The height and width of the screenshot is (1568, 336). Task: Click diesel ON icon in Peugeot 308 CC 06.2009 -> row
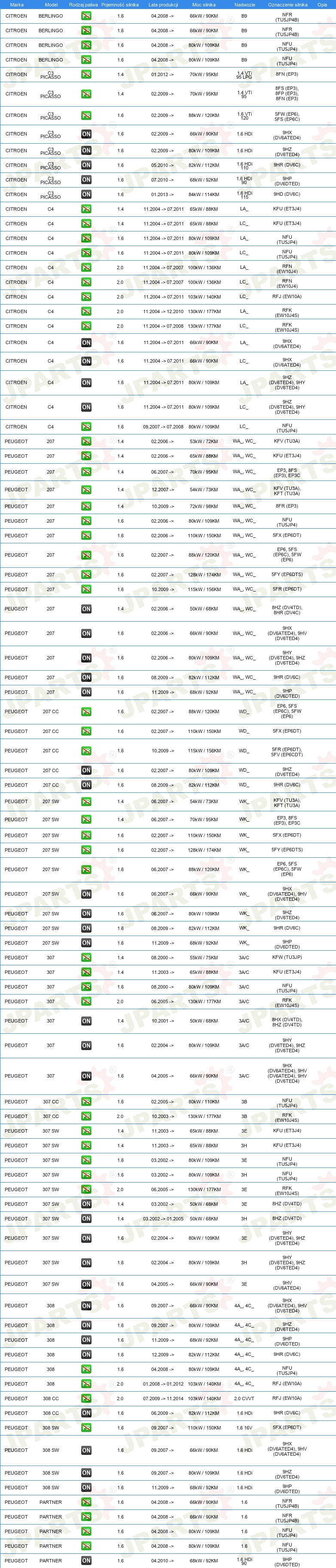(86, 1413)
